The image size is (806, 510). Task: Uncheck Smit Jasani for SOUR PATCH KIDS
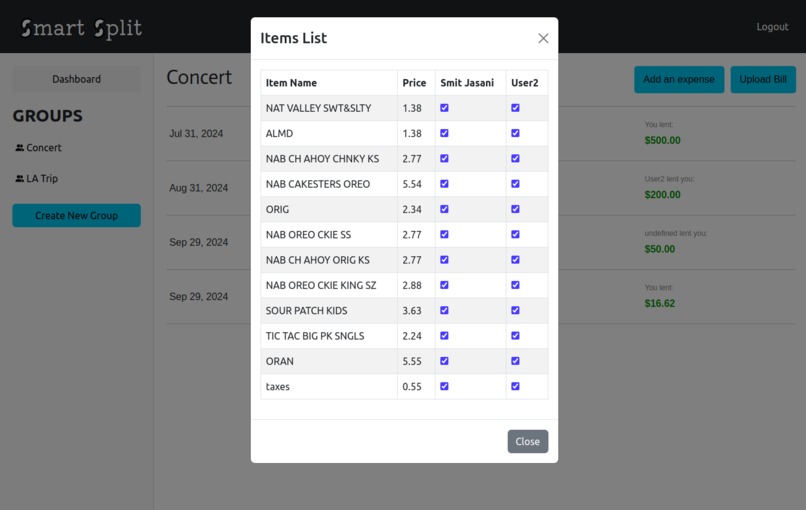point(445,311)
